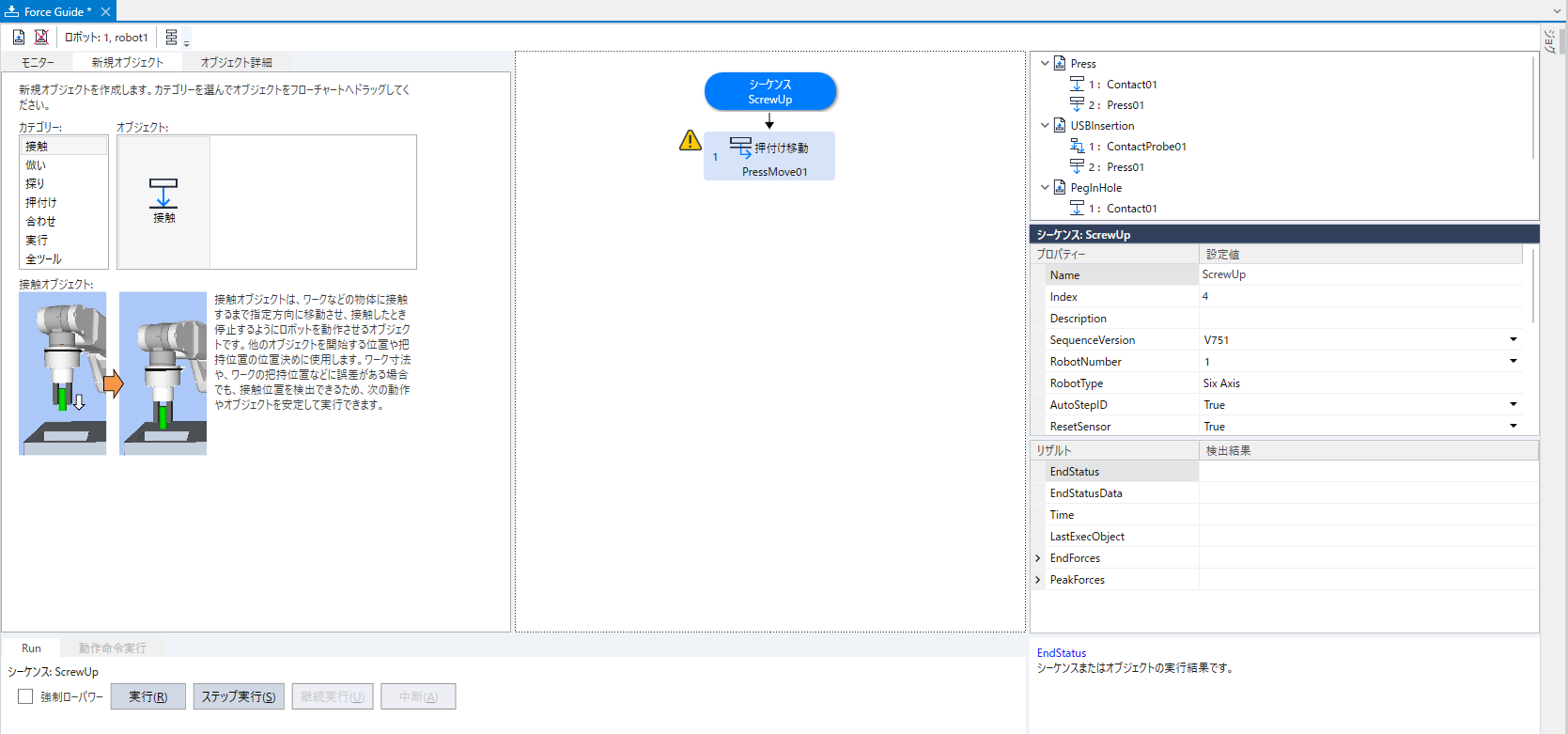Open the SequenceVersion dropdown
The image size is (1568, 734).
point(1513,340)
